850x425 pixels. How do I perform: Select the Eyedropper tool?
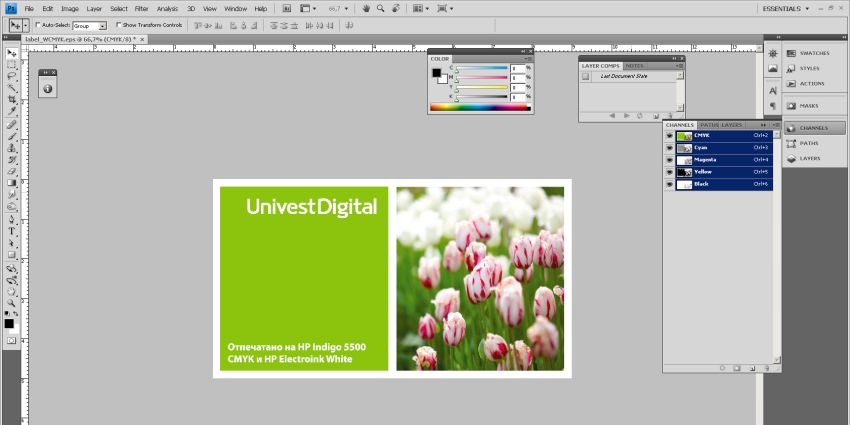pyautogui.click(x=11, y=111)
